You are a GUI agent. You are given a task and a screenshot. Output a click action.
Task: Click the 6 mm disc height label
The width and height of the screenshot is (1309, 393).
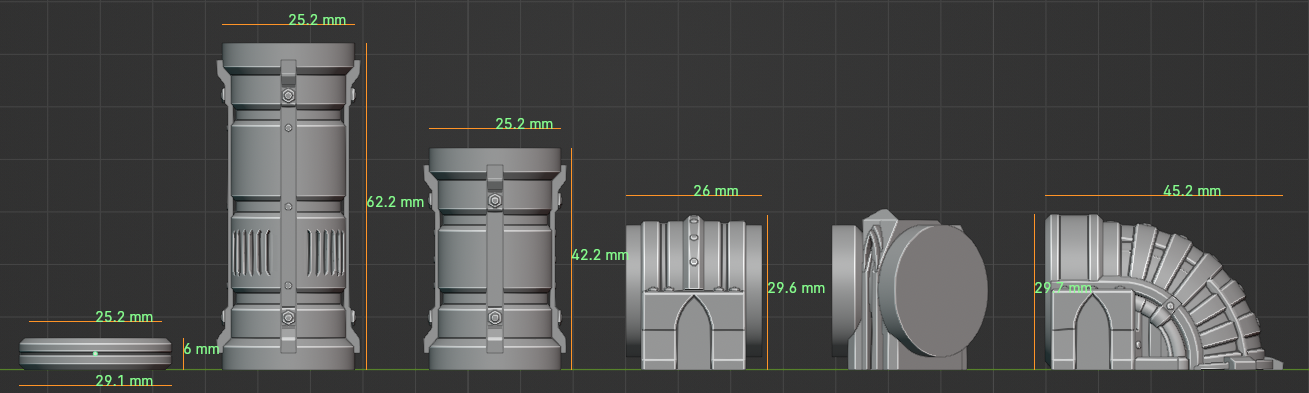201,349
